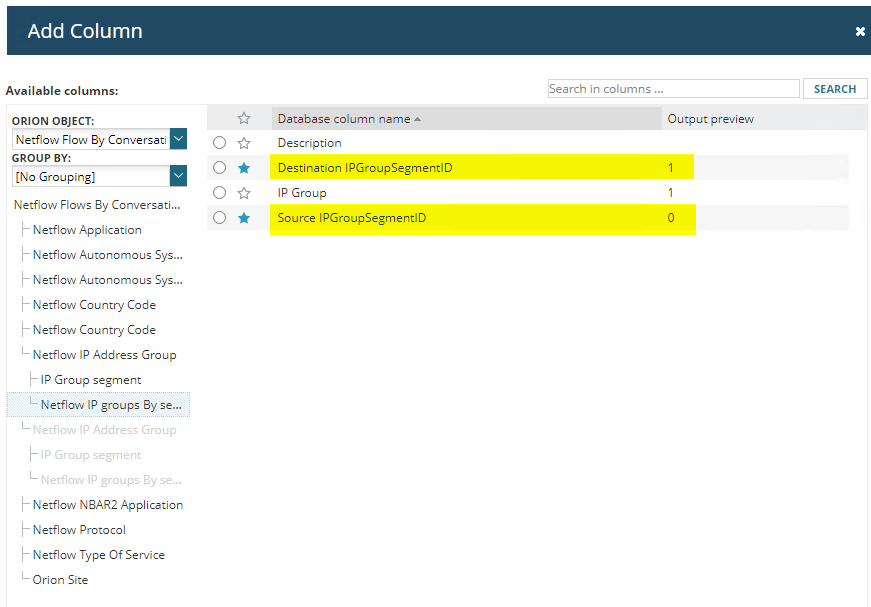This screenshot has width=871, height=607.
Task: Click the SEARCH button
Action: tap(835, 89)
